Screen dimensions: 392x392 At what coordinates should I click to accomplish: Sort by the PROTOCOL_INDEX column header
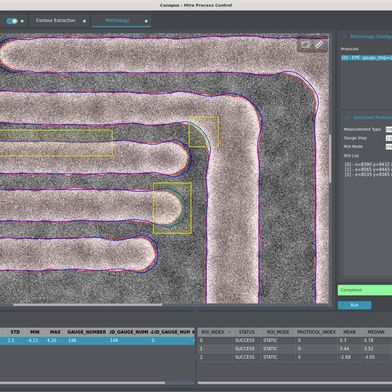[317, 332]
